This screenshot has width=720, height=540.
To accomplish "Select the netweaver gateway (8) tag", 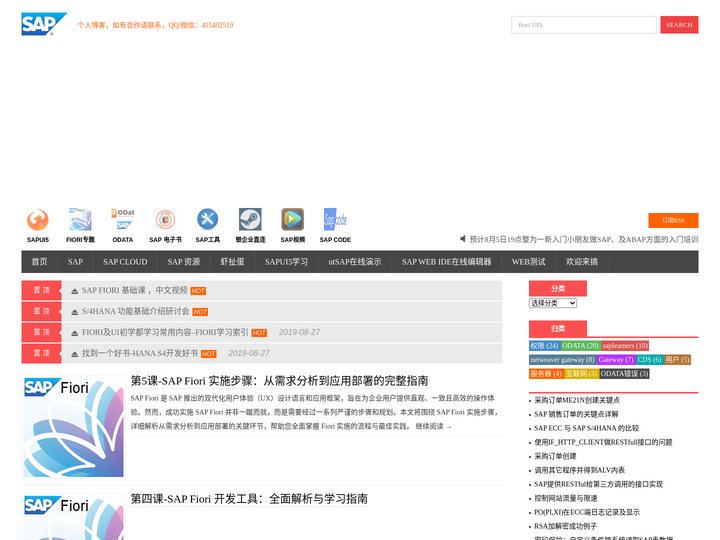I will pyautogui.click(x=562, y=360).
